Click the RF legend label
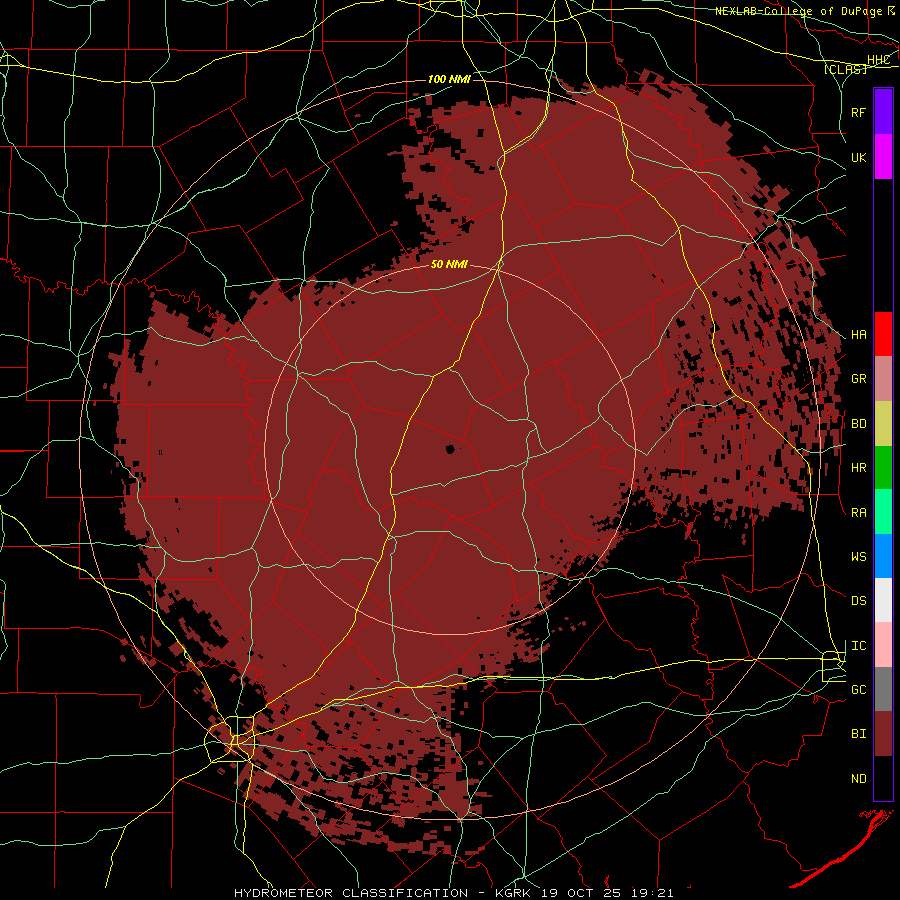Image resolution: width=900 pixels, height=900 pixels. click(858, 112)
